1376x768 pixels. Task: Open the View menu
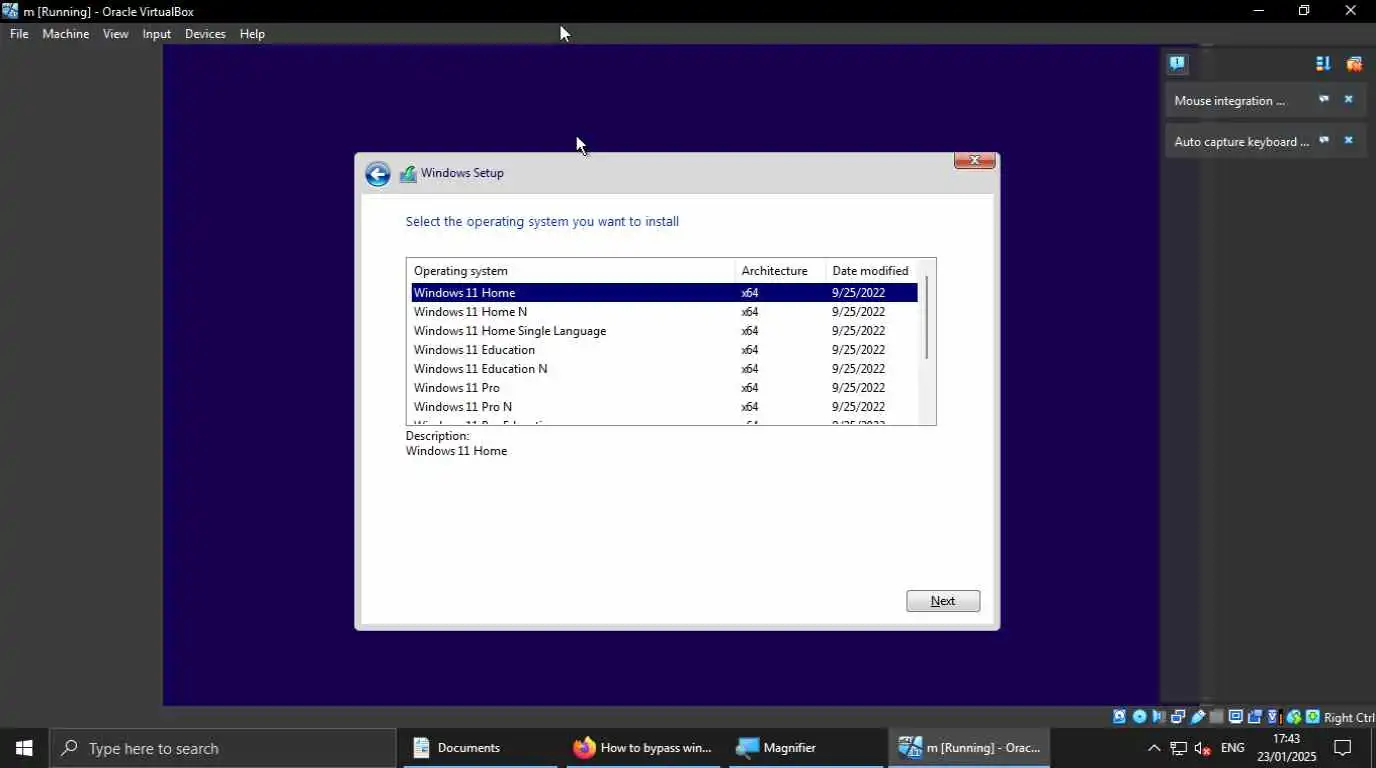116,34
